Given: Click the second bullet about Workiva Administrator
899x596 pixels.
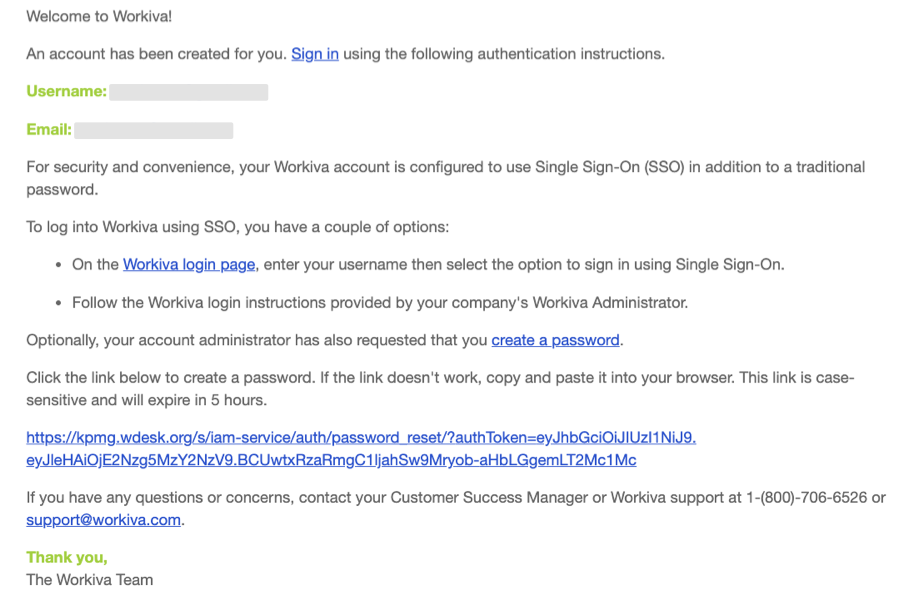Looking at the screenshot, I should click(x=380, y=303).
